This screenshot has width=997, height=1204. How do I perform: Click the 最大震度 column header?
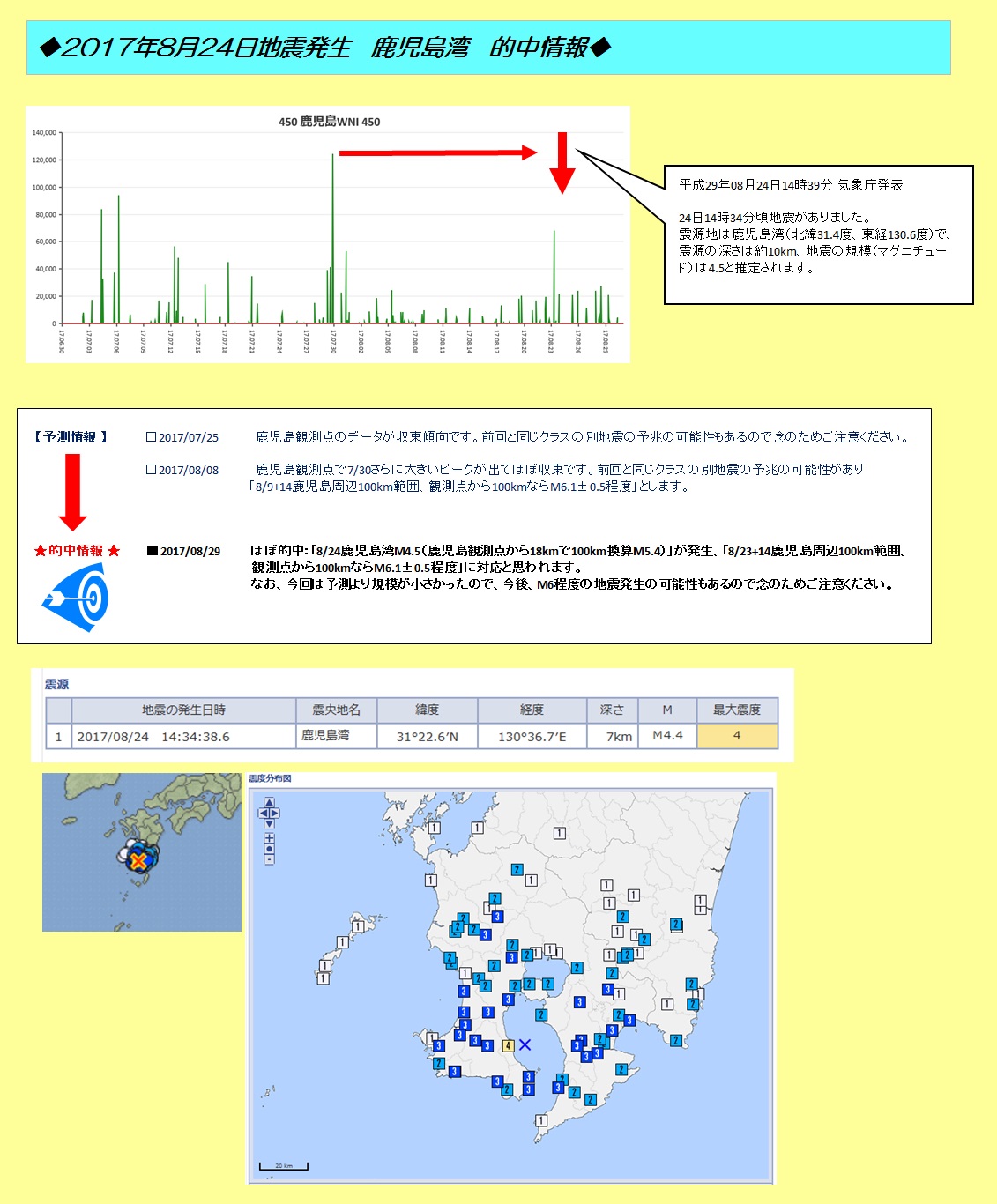737,710
